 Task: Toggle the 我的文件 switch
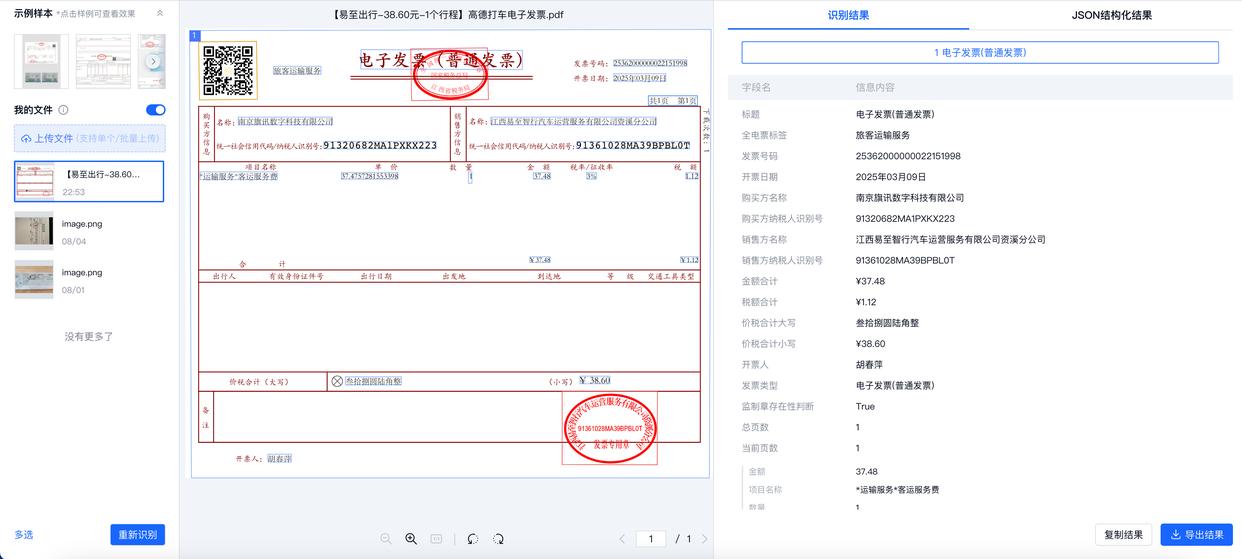[156, 110]
